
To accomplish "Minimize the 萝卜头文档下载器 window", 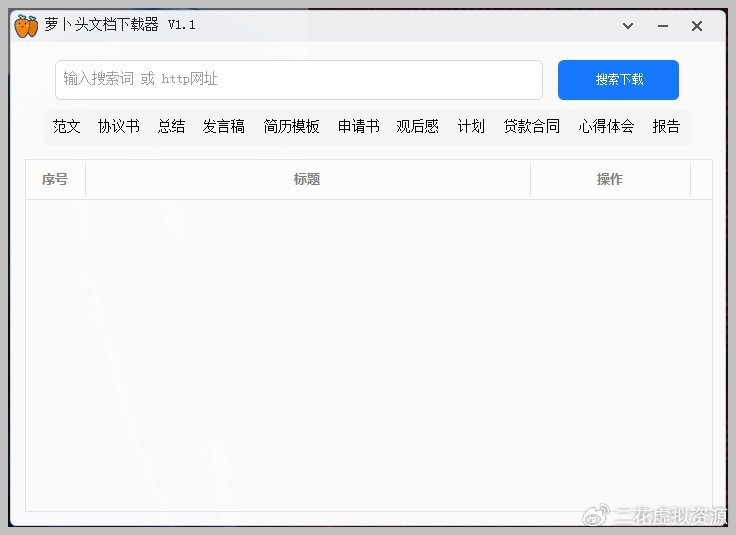I will 662,26.
